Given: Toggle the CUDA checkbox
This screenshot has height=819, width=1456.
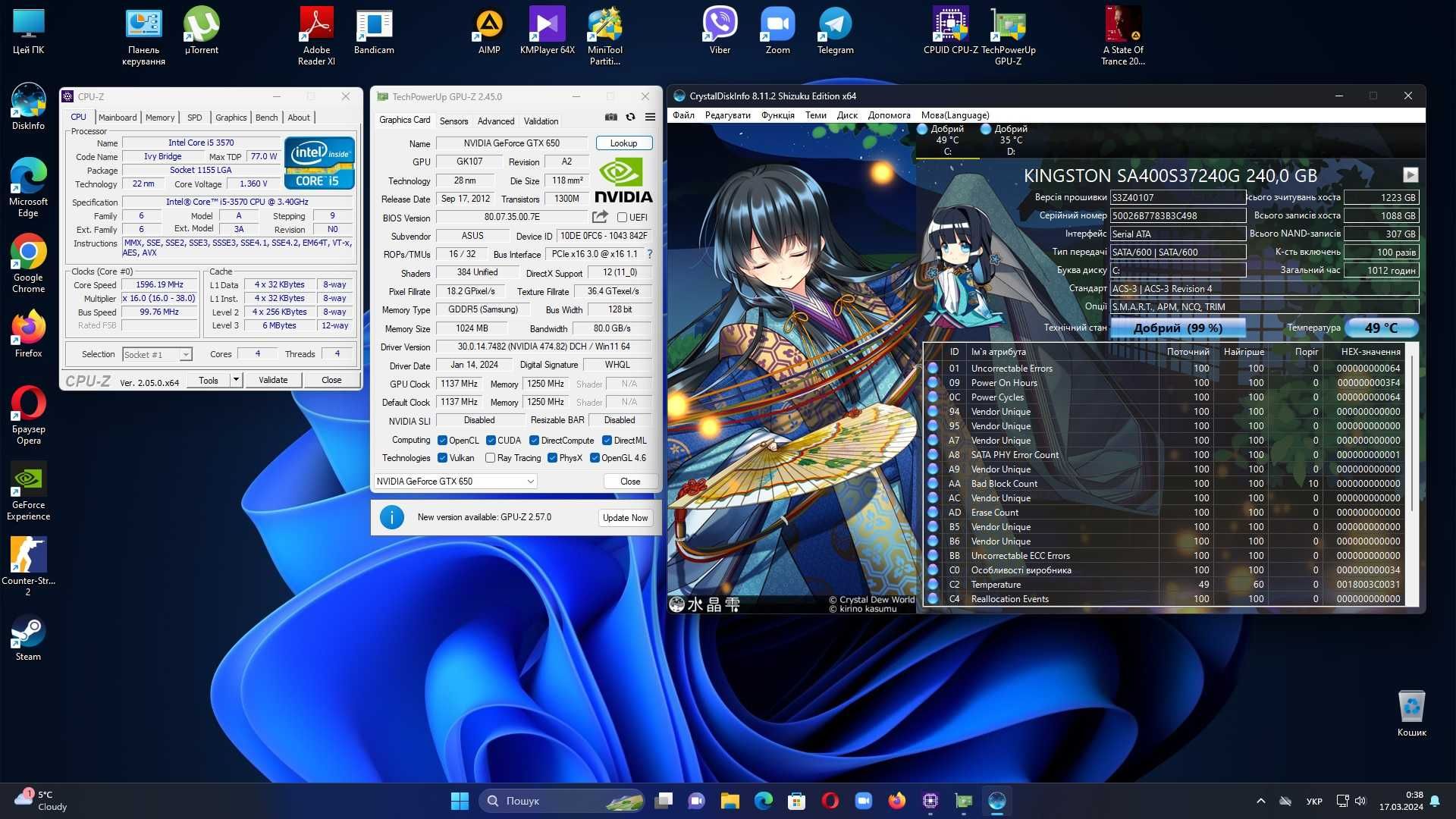Looking at the screenshot, I should [491, 441].
